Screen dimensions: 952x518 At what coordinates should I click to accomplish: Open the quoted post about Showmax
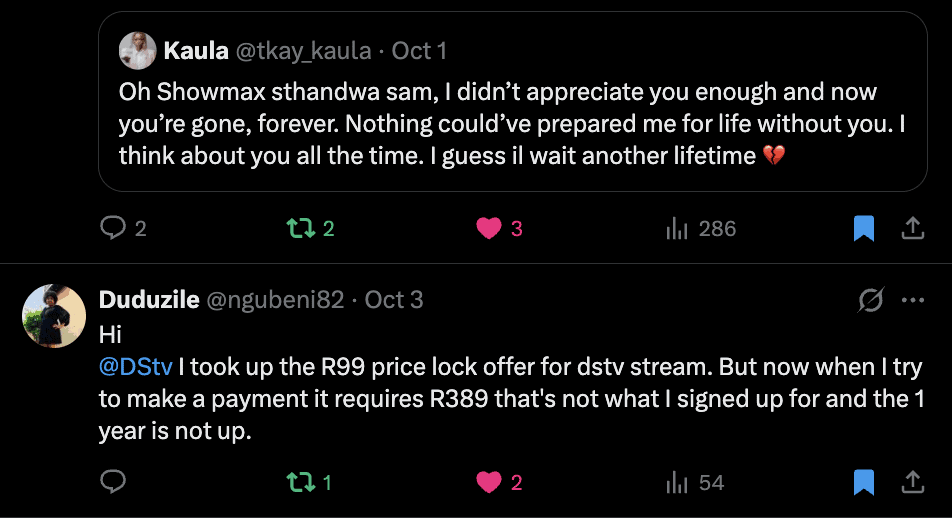512,101
